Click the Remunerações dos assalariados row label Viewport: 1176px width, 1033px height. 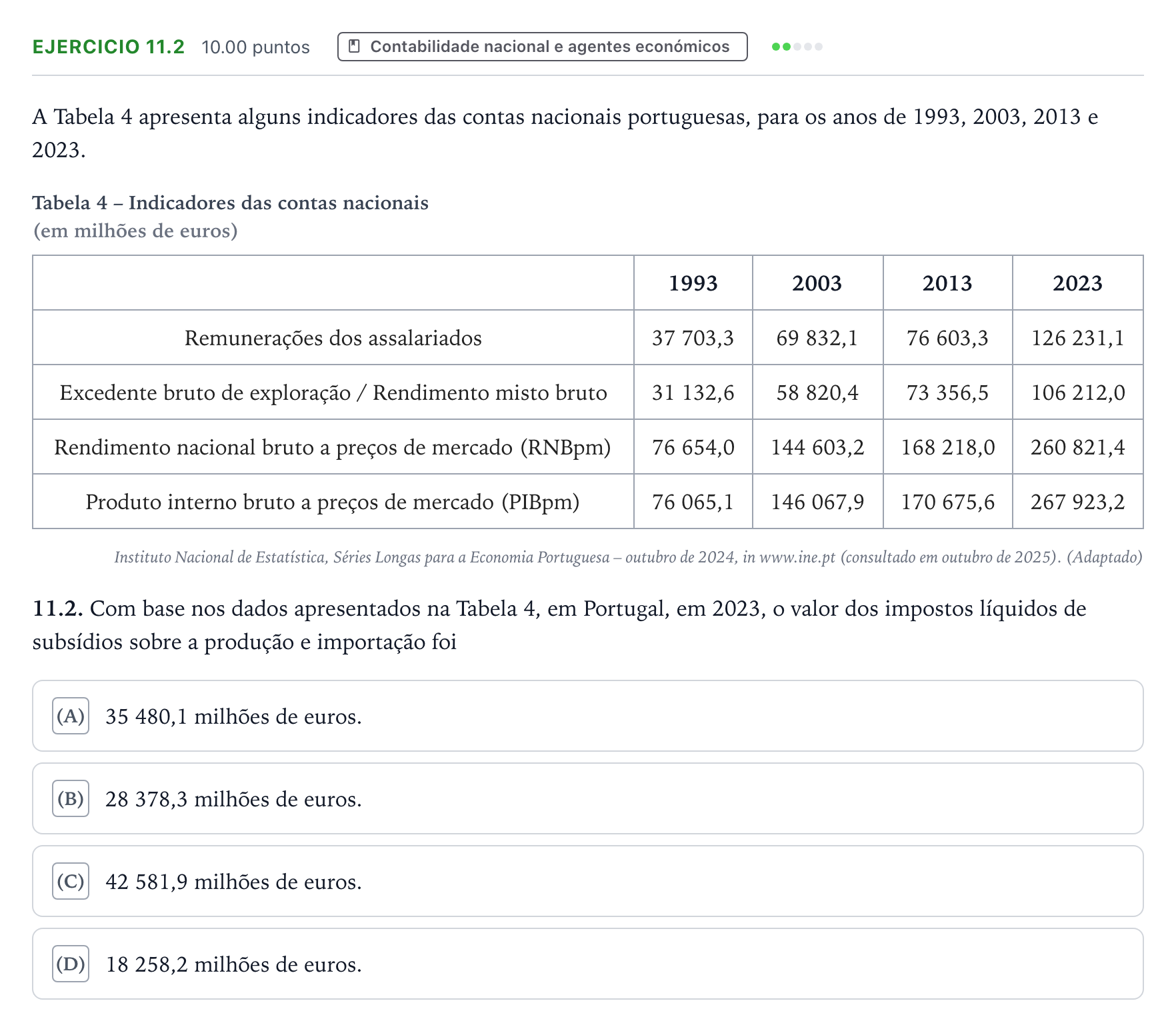(333, 338)
